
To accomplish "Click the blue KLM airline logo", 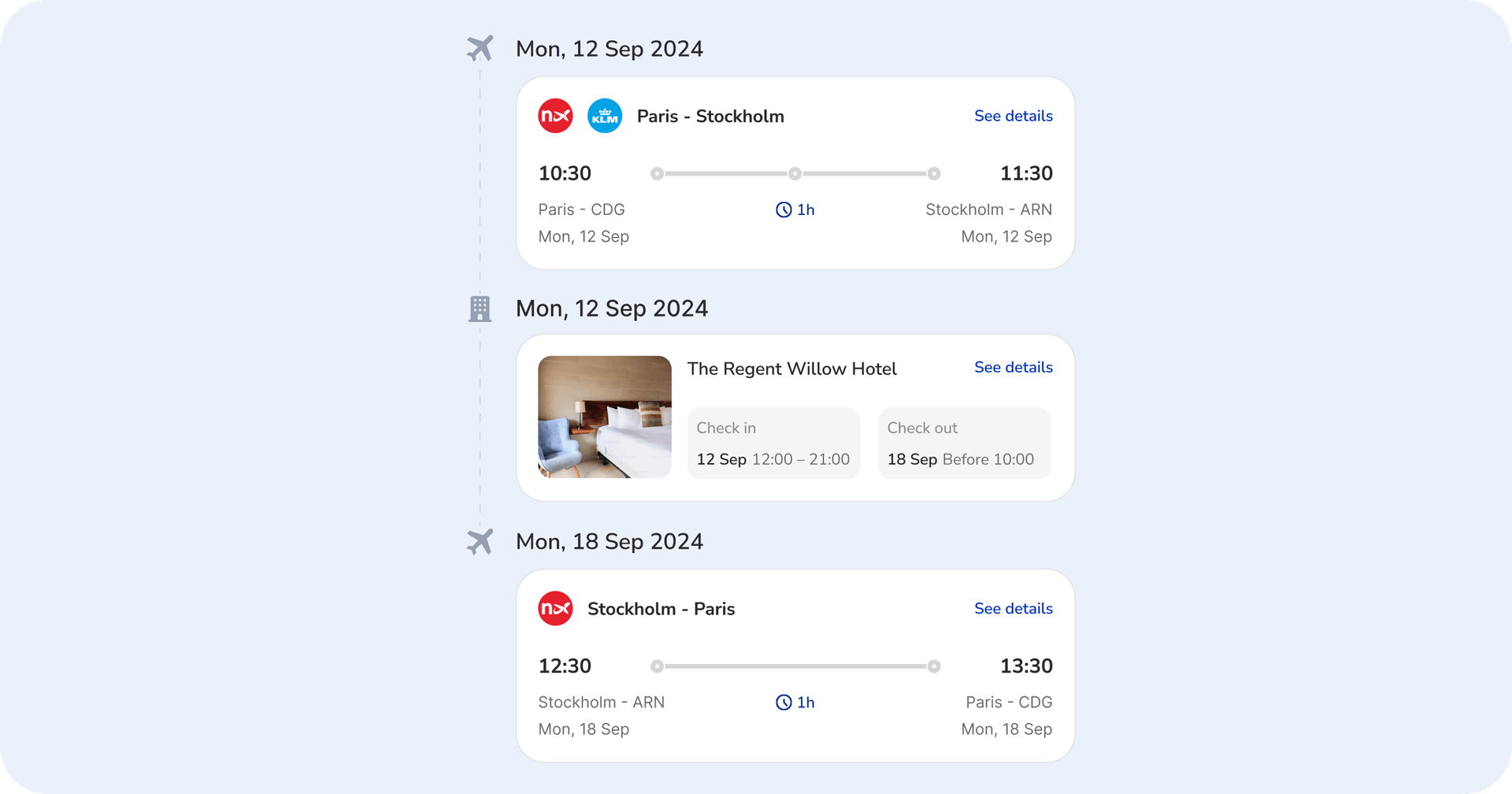I will coord(605,116).
